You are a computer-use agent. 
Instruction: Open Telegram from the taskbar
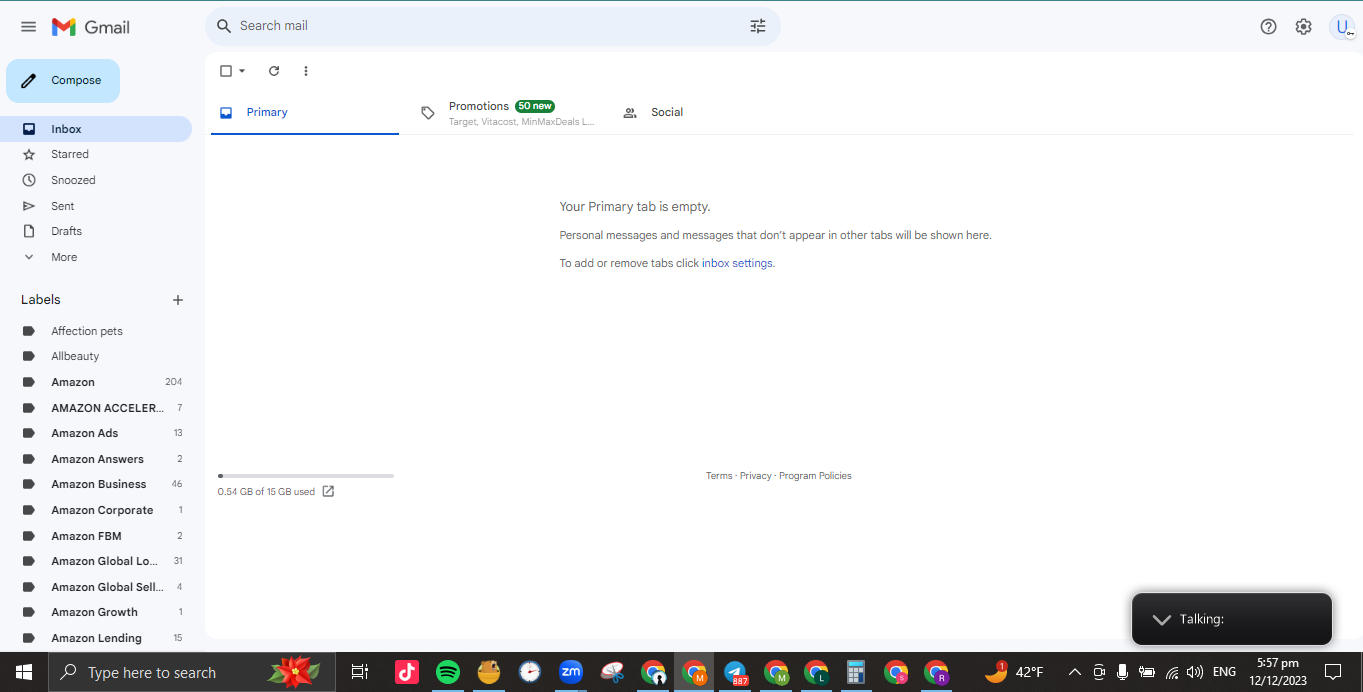coord(735,672)
